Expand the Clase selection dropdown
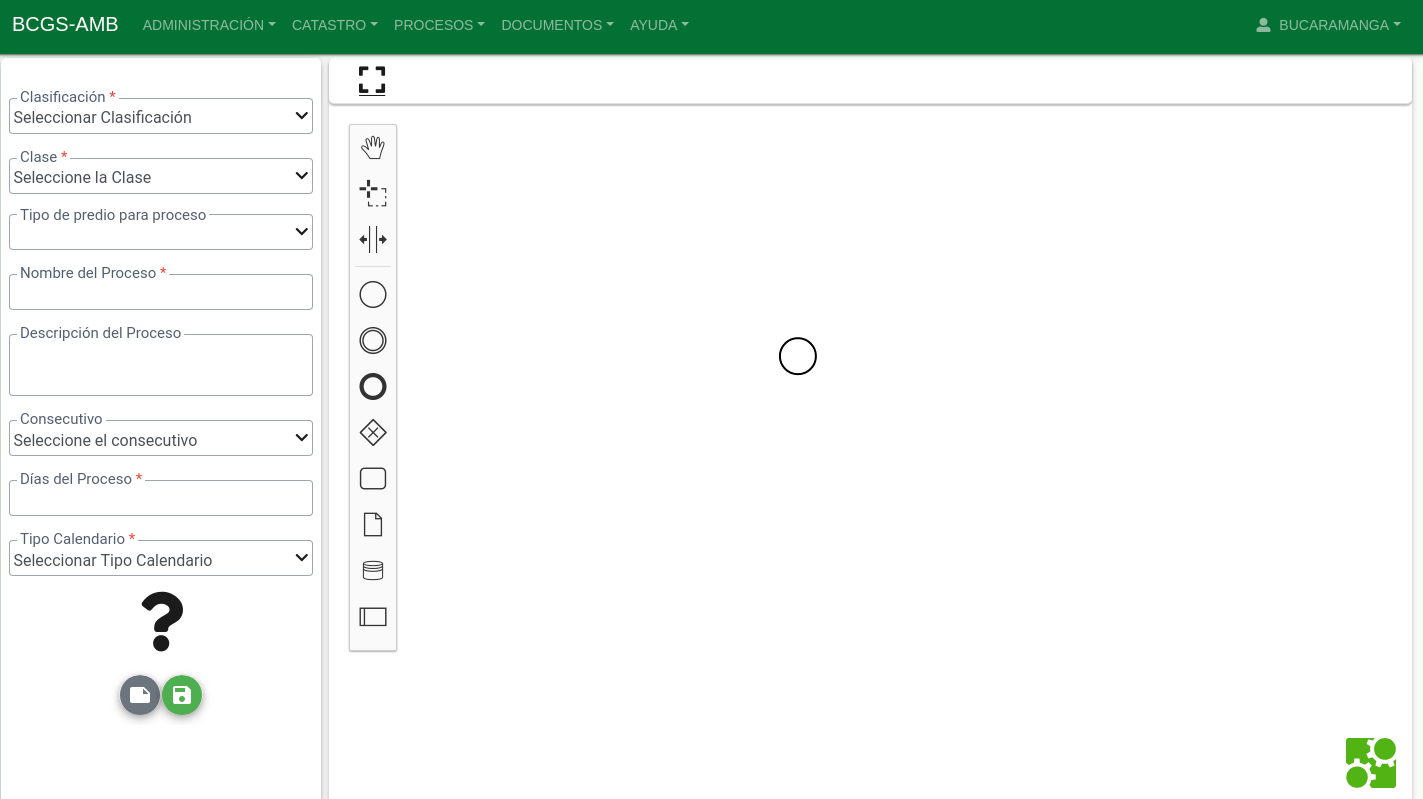1423x799 pixels. click(x=161, y=176)
